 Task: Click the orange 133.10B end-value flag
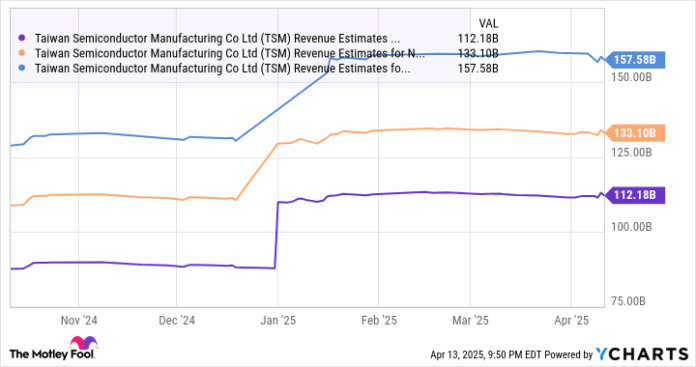click(x=634, y=133)
